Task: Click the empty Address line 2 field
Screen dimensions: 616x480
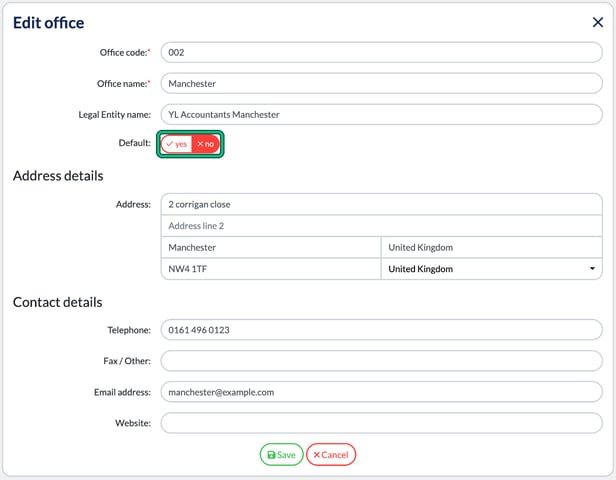Action: click(x=381, y=226)
